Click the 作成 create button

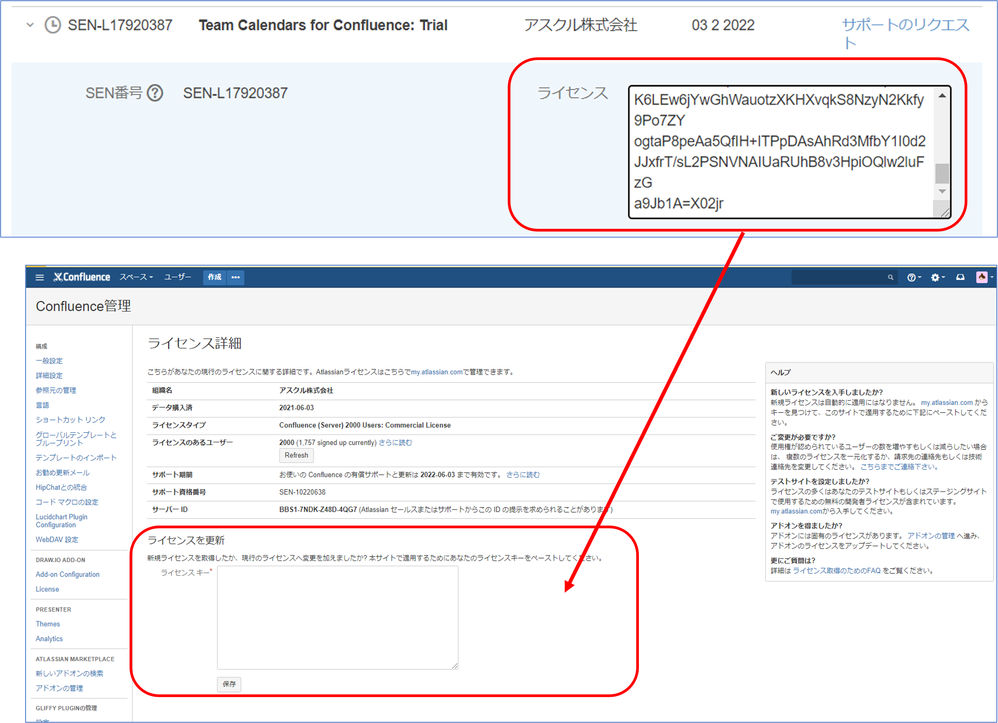(x=214, y=277)
